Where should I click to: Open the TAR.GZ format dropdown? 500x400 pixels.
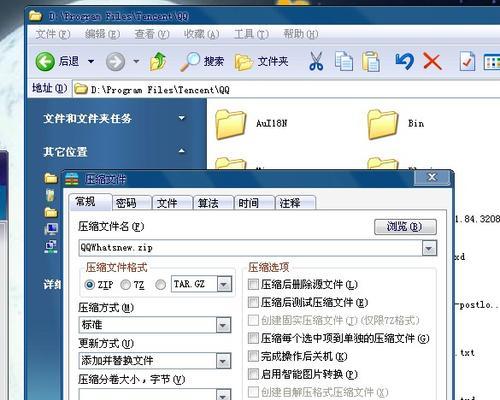coord(224,284)
